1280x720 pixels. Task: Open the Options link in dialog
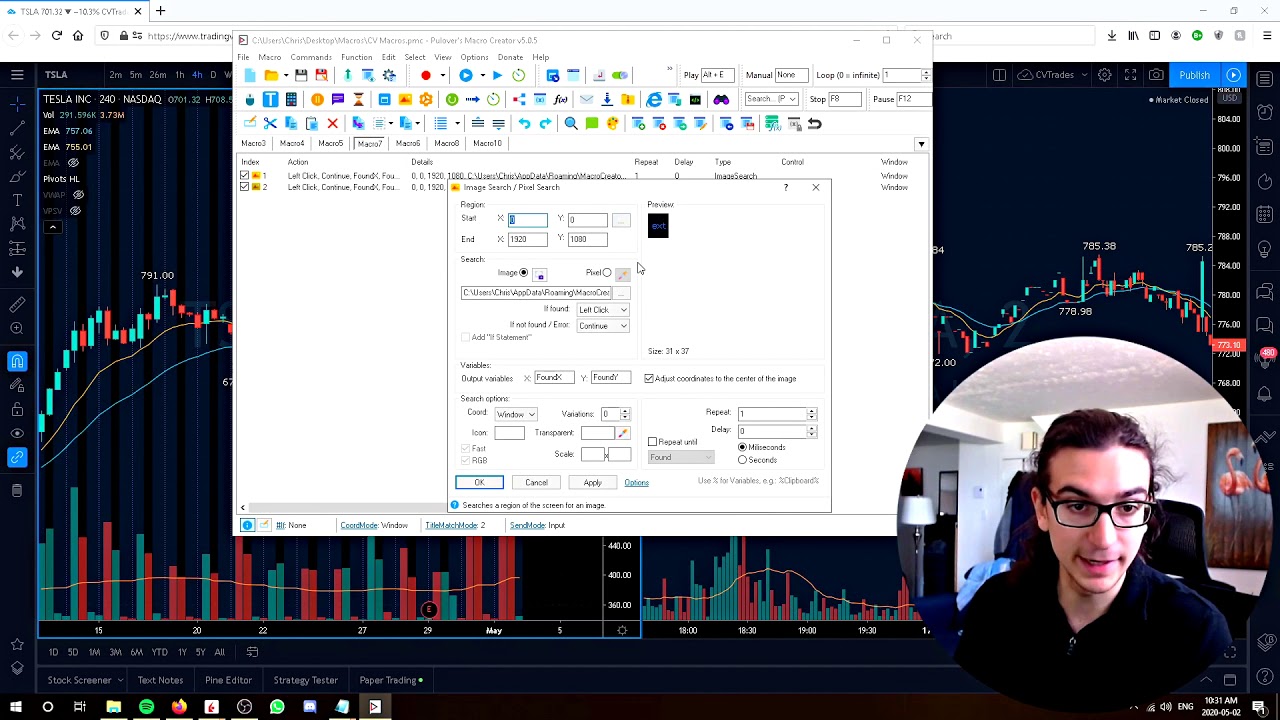tap(636, 483)
